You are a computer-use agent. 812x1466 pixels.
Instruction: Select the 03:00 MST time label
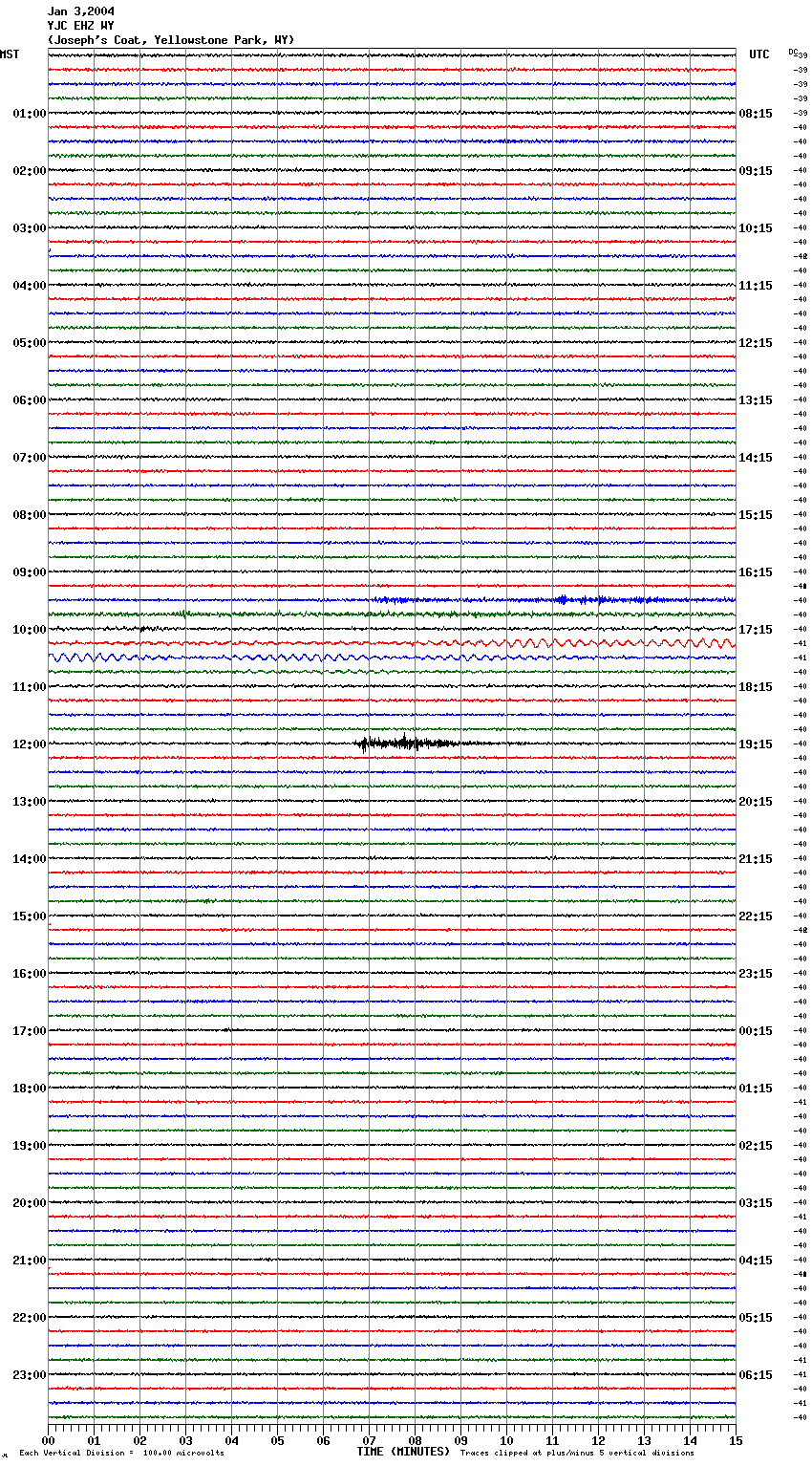click(x=30, y=228)
